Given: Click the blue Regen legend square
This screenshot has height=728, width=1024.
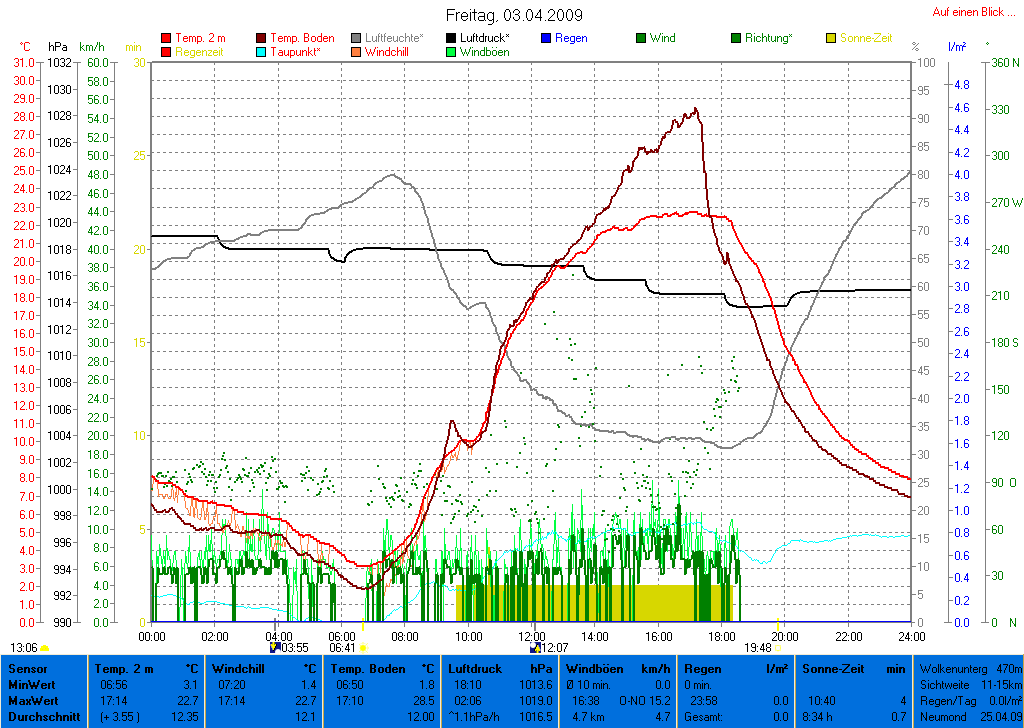Looking at the screenshot, I should click(x=546, y=38).
